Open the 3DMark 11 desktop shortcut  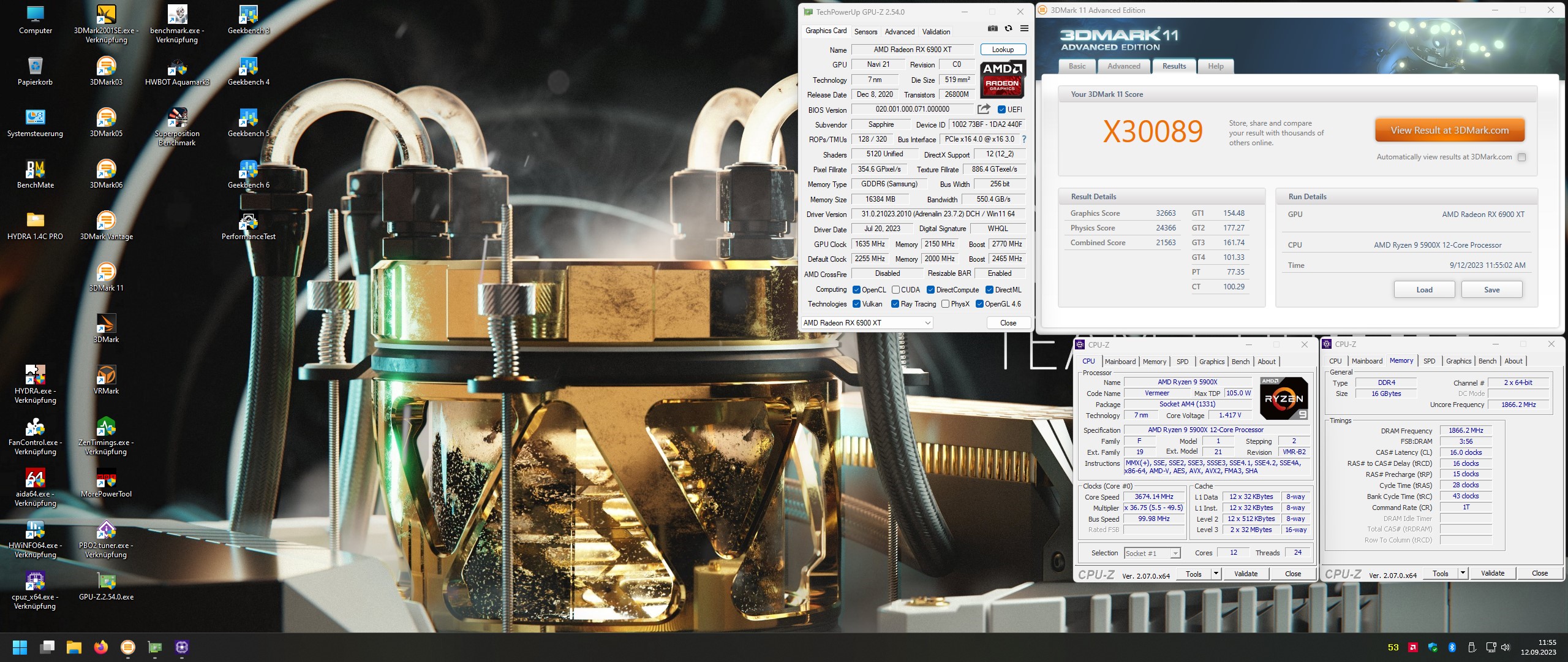tap(107, 276)
